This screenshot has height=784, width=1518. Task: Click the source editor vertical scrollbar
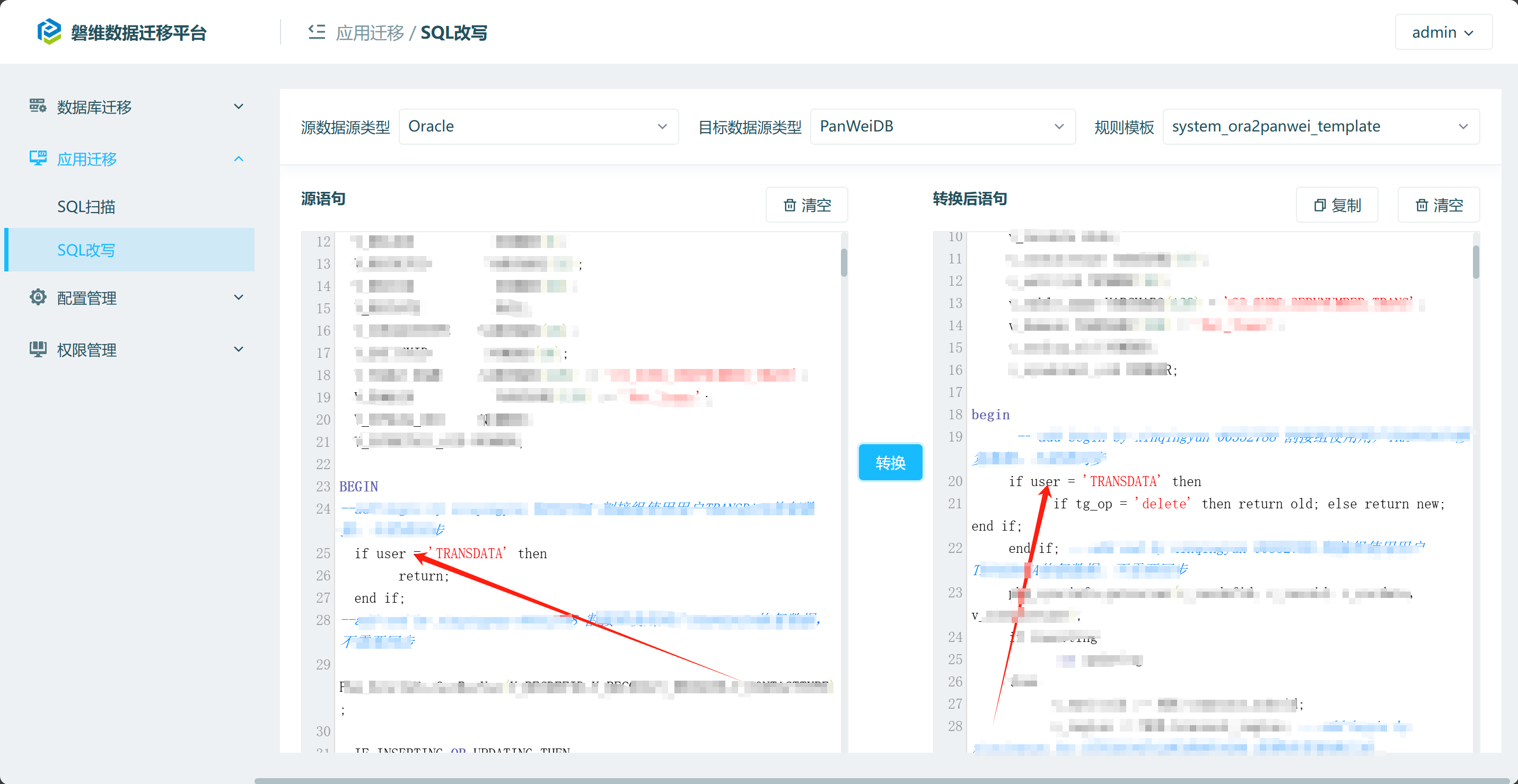click(x=844, y=262)
